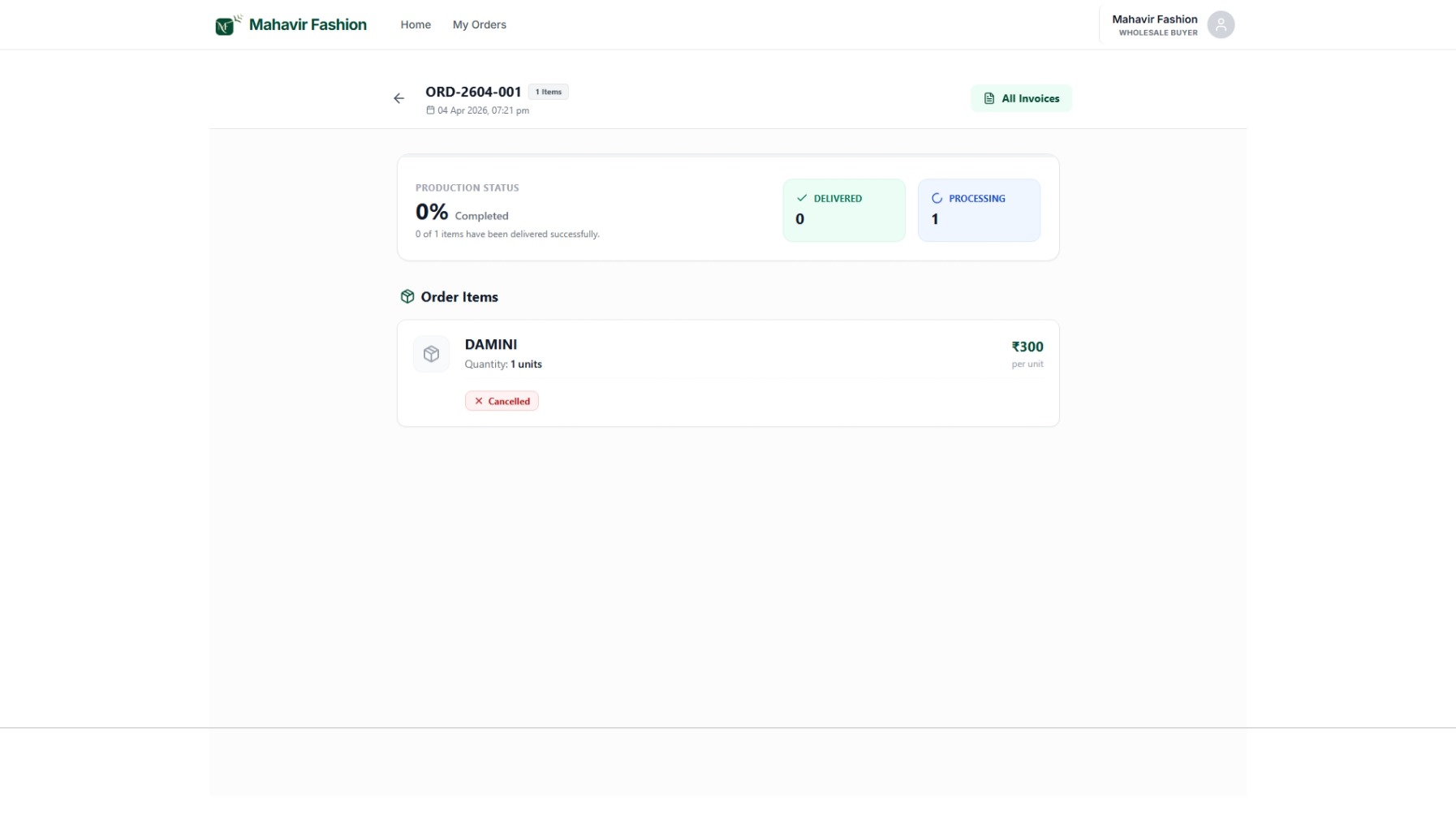The width and height of the screenshot is (1456, 814).
Task: Click the Order Items package icon
Action: tap(407, 297)
